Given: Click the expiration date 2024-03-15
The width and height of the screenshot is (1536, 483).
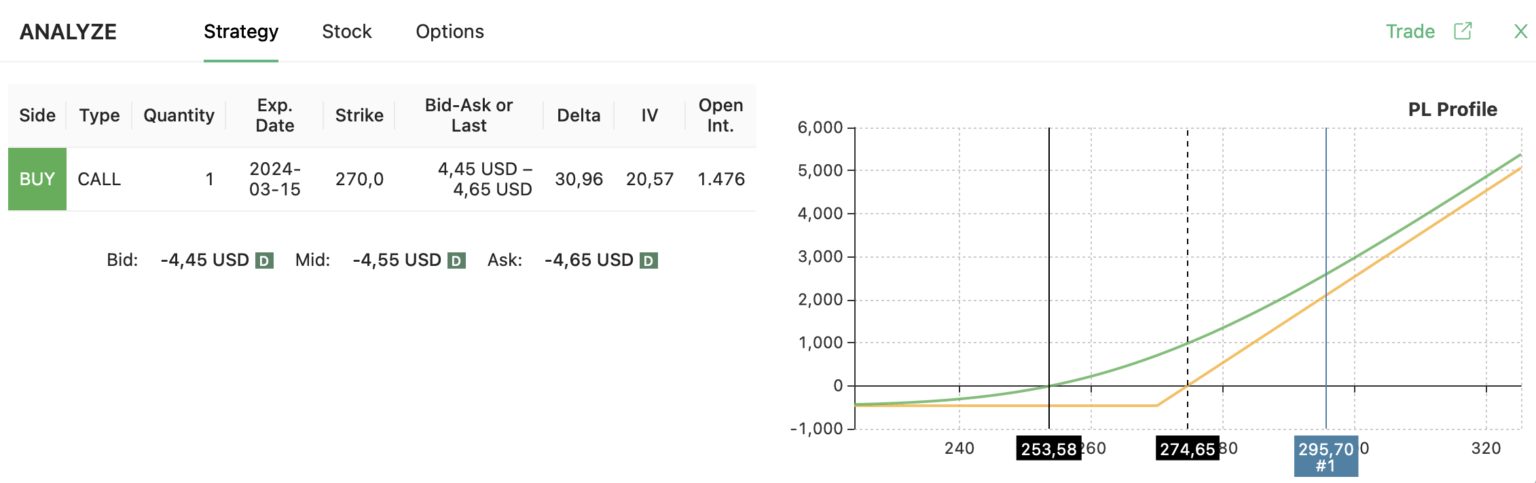Looking at the screenshot, I should click(275, 179).
